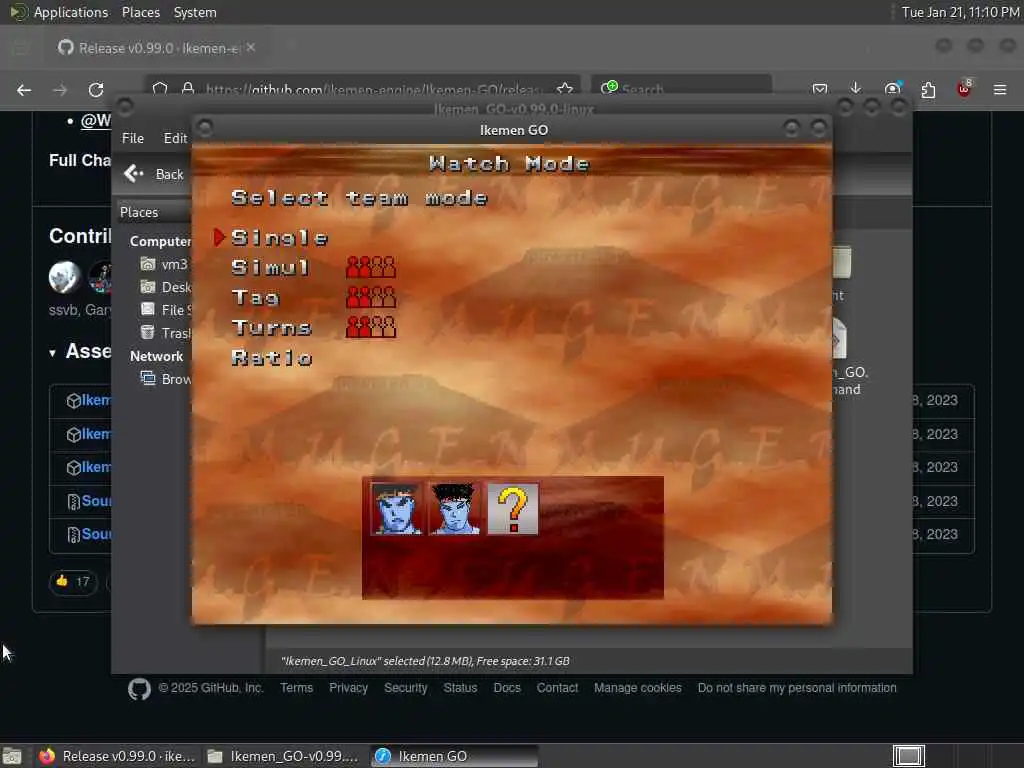This screenshot has height=768, width=1024.
Task: Open GitHub Status footer link
Action: click(460, 688)
